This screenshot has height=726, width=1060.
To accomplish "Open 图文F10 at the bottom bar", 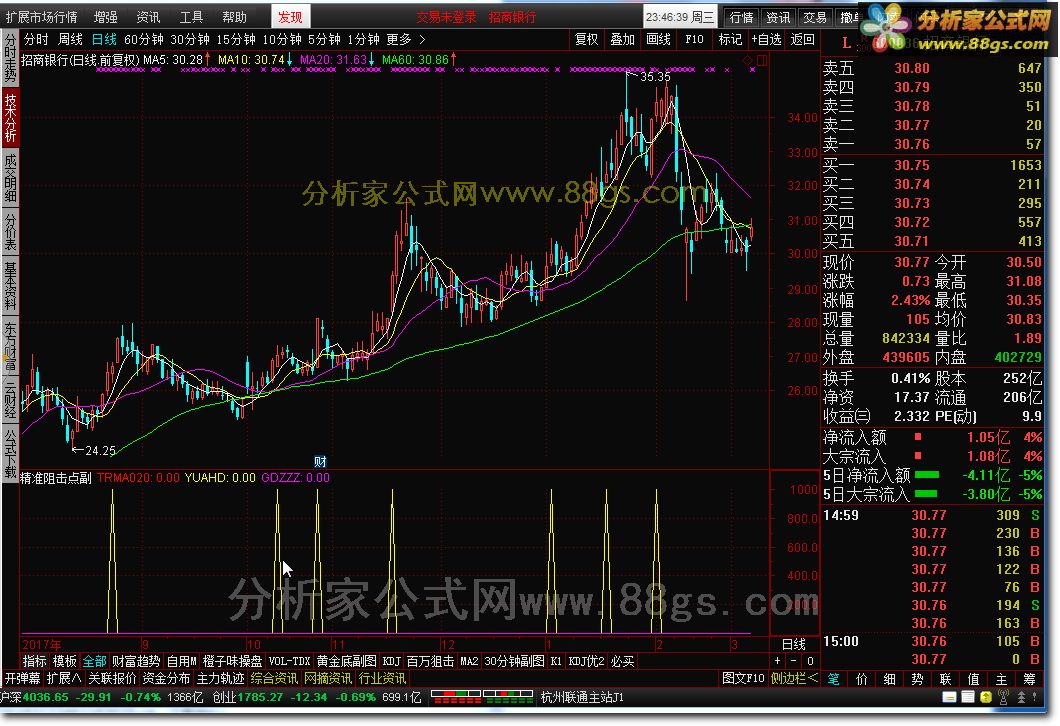I will coord(743,678).
